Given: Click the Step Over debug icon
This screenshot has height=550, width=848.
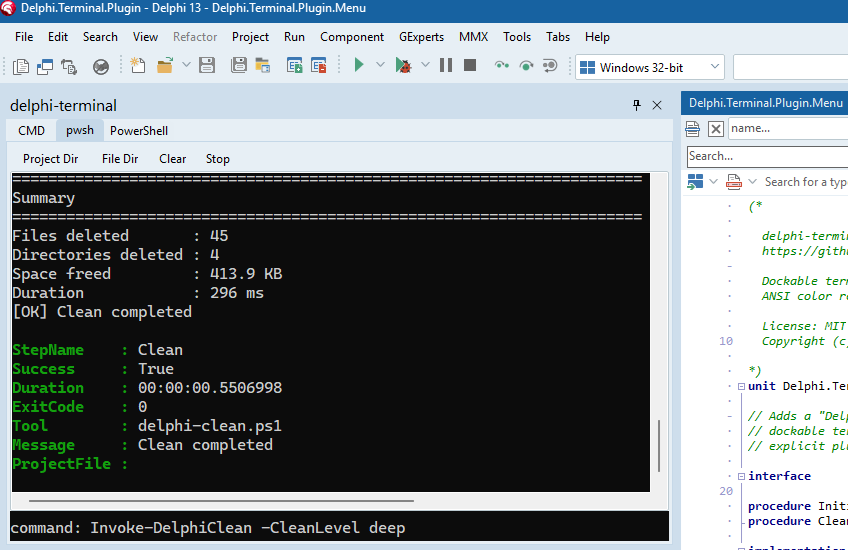Looking at the screenshot, I should [x=526, y=65].
